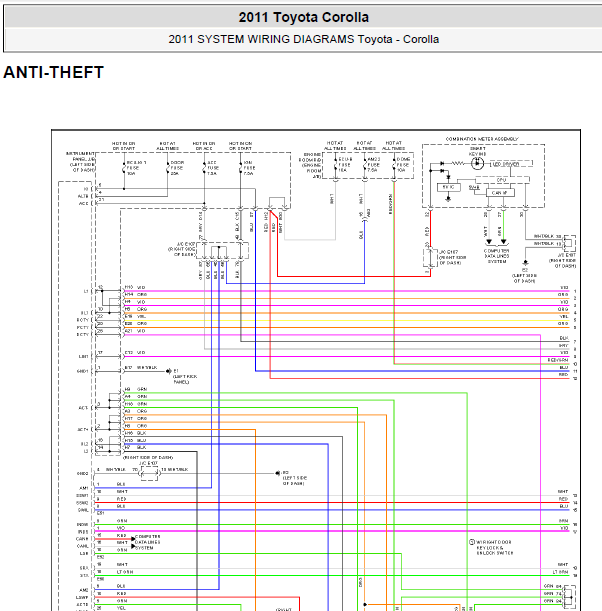Click the 'CPU' block in meter assembly
The height and width of the screenshot is (611, 602).
(x=502, y=180)
